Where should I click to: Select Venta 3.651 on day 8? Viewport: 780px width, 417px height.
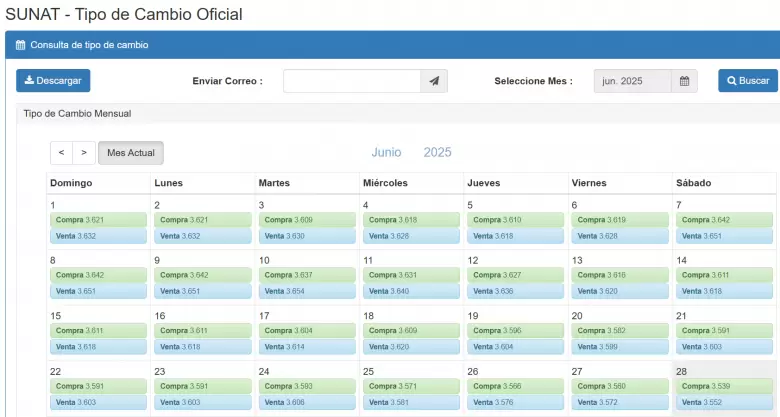coord(98,291)
